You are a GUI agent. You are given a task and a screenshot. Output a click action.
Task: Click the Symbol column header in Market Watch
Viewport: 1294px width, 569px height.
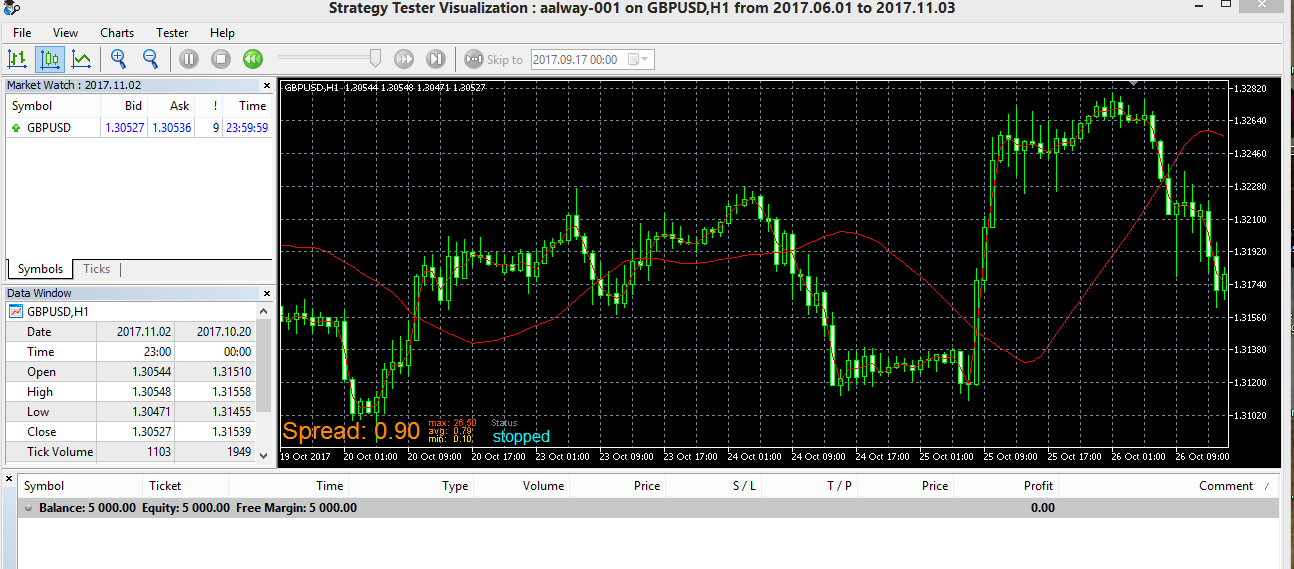pos(32,106)
